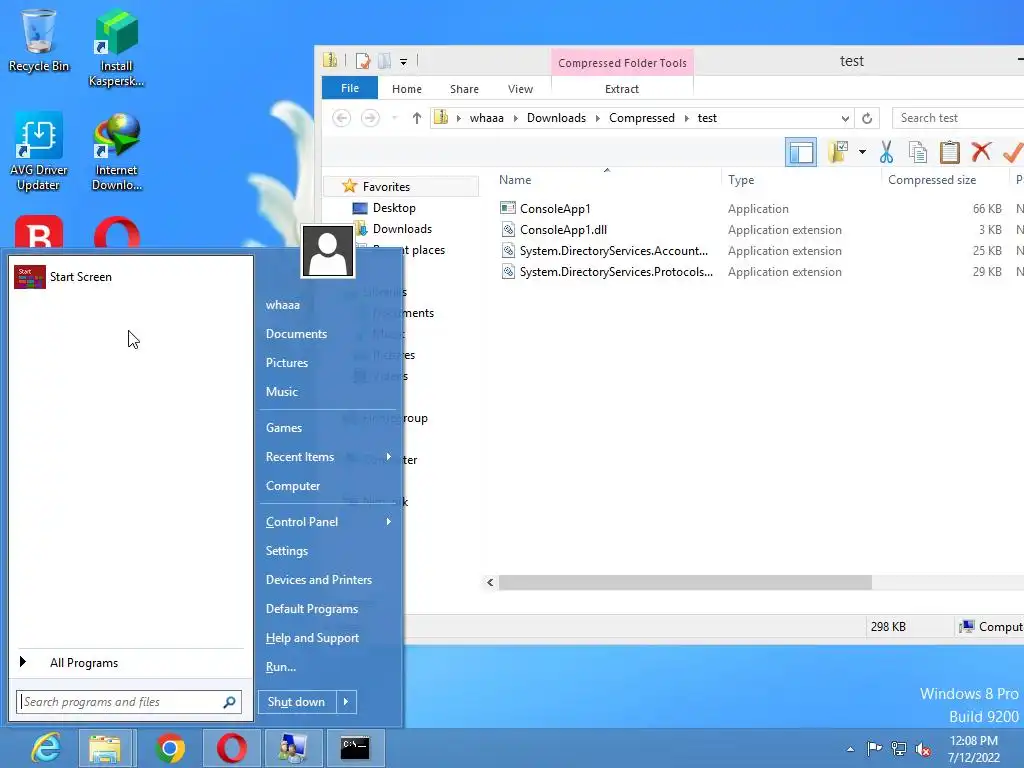1024x768 pixels.
Task: Open the File tab in Explorer
Action: [x=349, y=88]
